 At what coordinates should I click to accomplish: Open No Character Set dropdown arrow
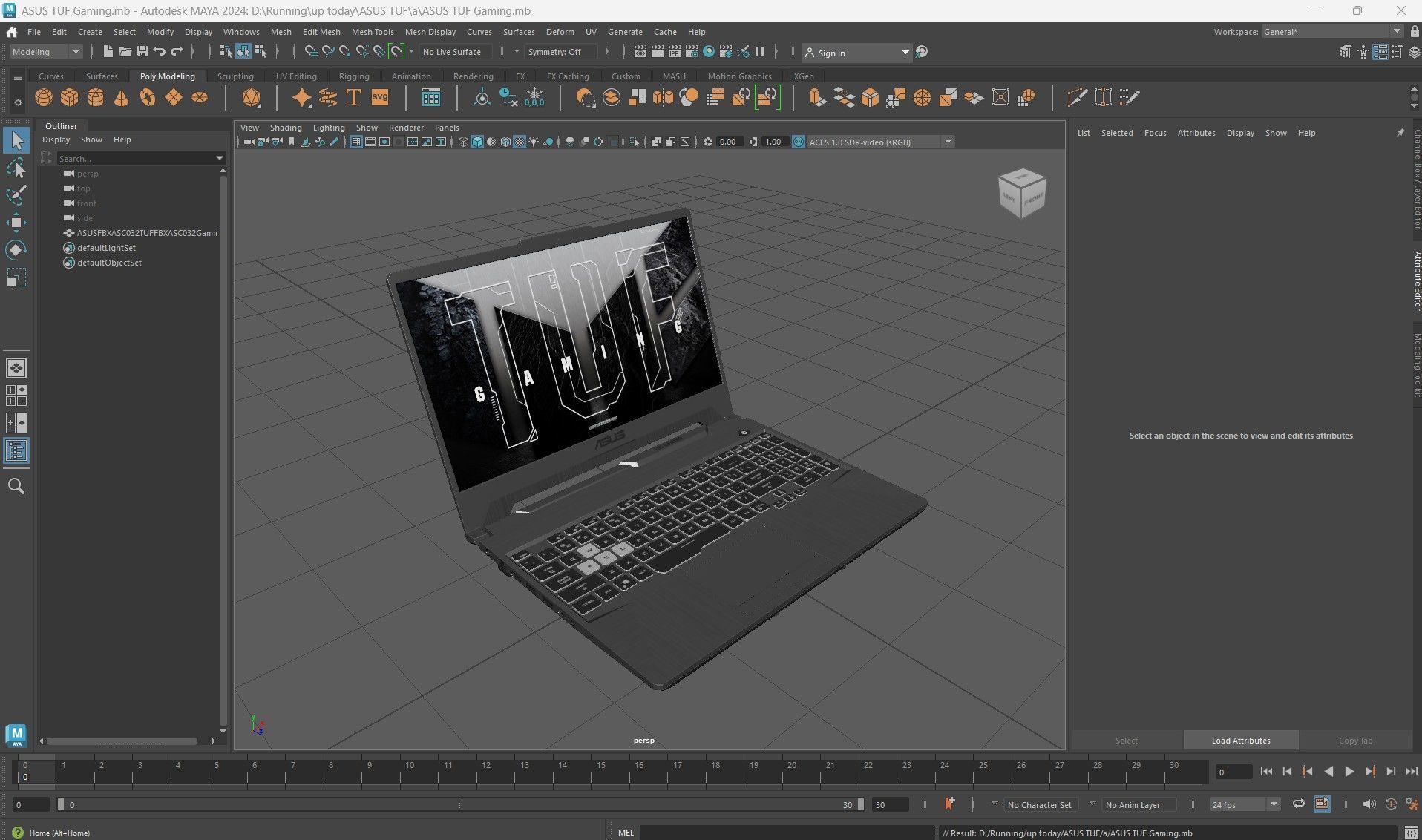point(995,804)
